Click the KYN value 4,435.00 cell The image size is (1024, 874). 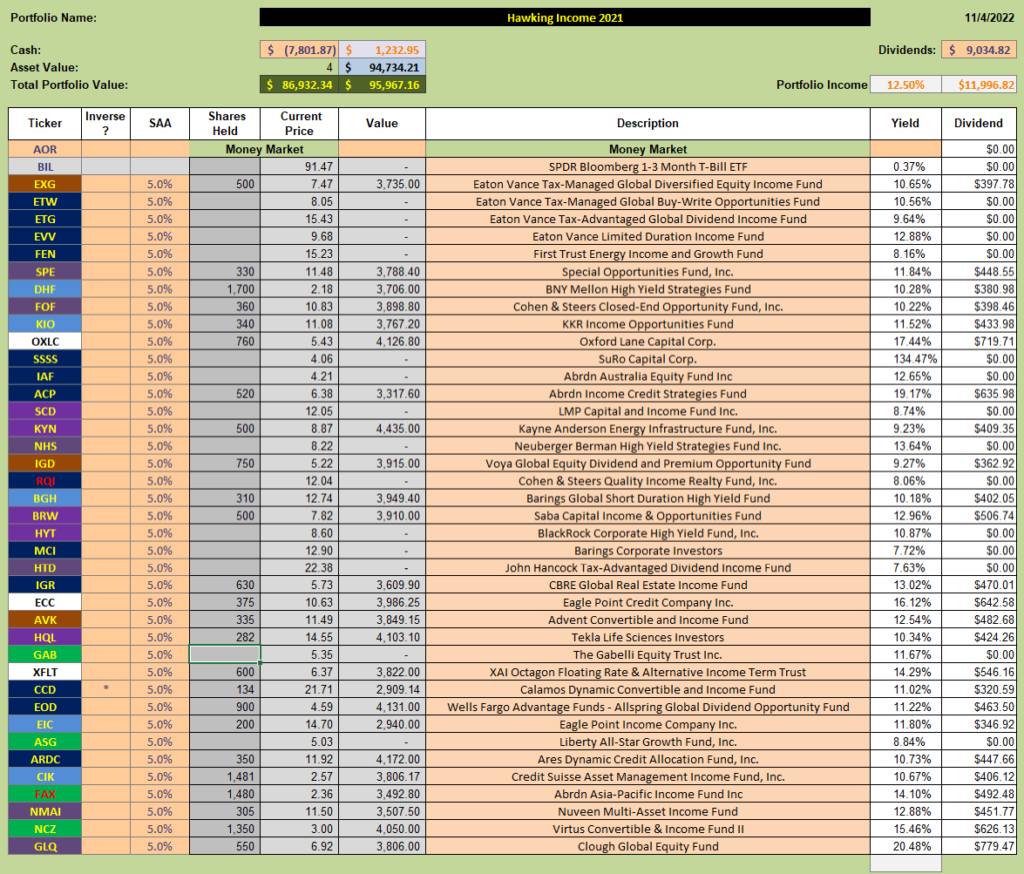pyautogui.click(x=382, y=429)
